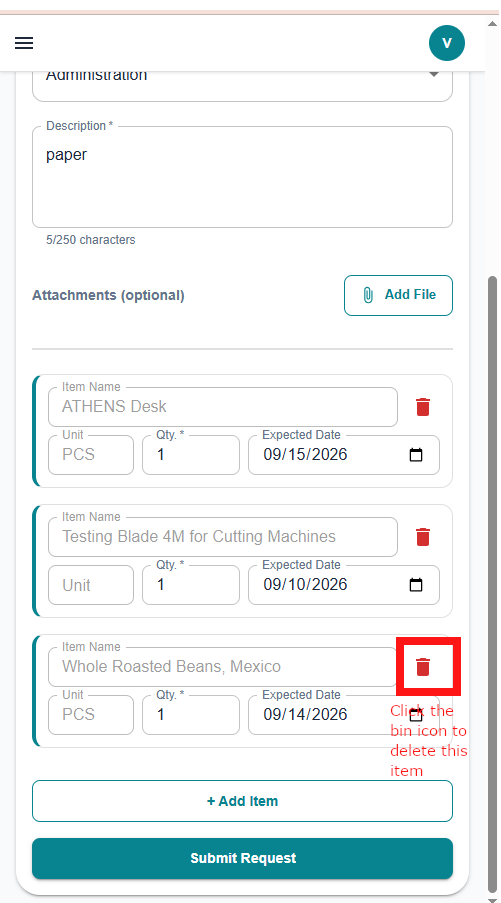Expand the Administration dropdown arrow
Viewport: 501px width, 903px height.
coord(434,75)
